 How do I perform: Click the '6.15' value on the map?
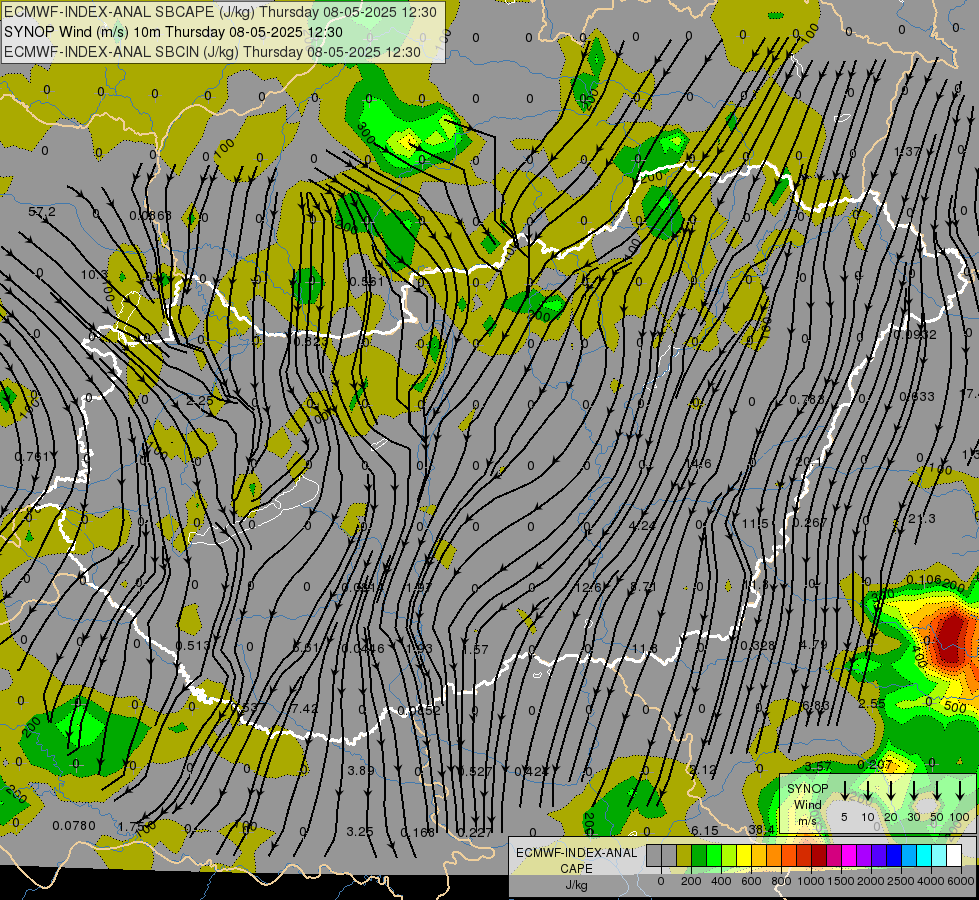pyautogui.click(x=704, y=830)
